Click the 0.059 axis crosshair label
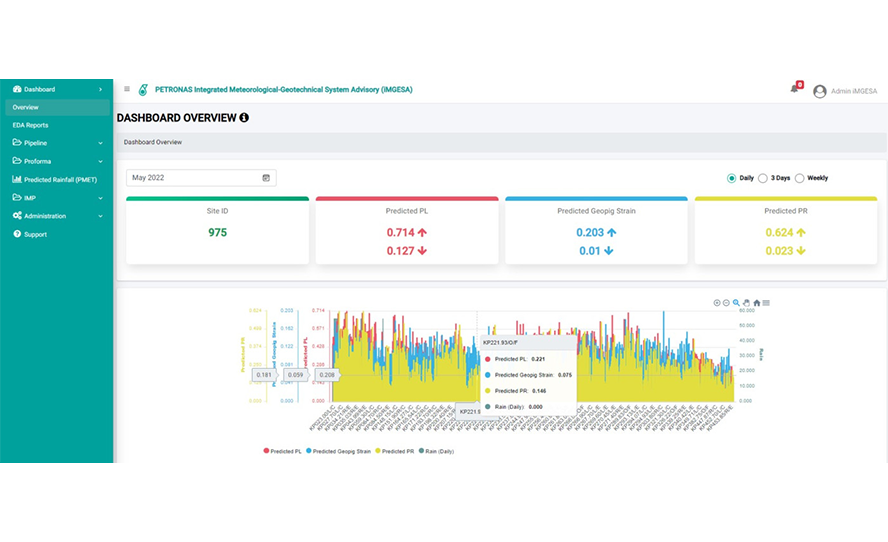This screenshot has height=542, width=888. click(296, 375)
